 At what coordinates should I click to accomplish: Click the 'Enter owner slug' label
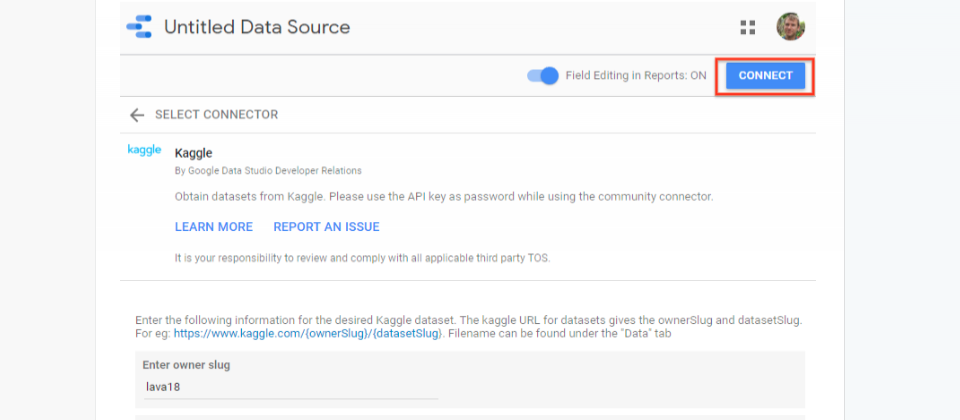(x=186, y=365)
